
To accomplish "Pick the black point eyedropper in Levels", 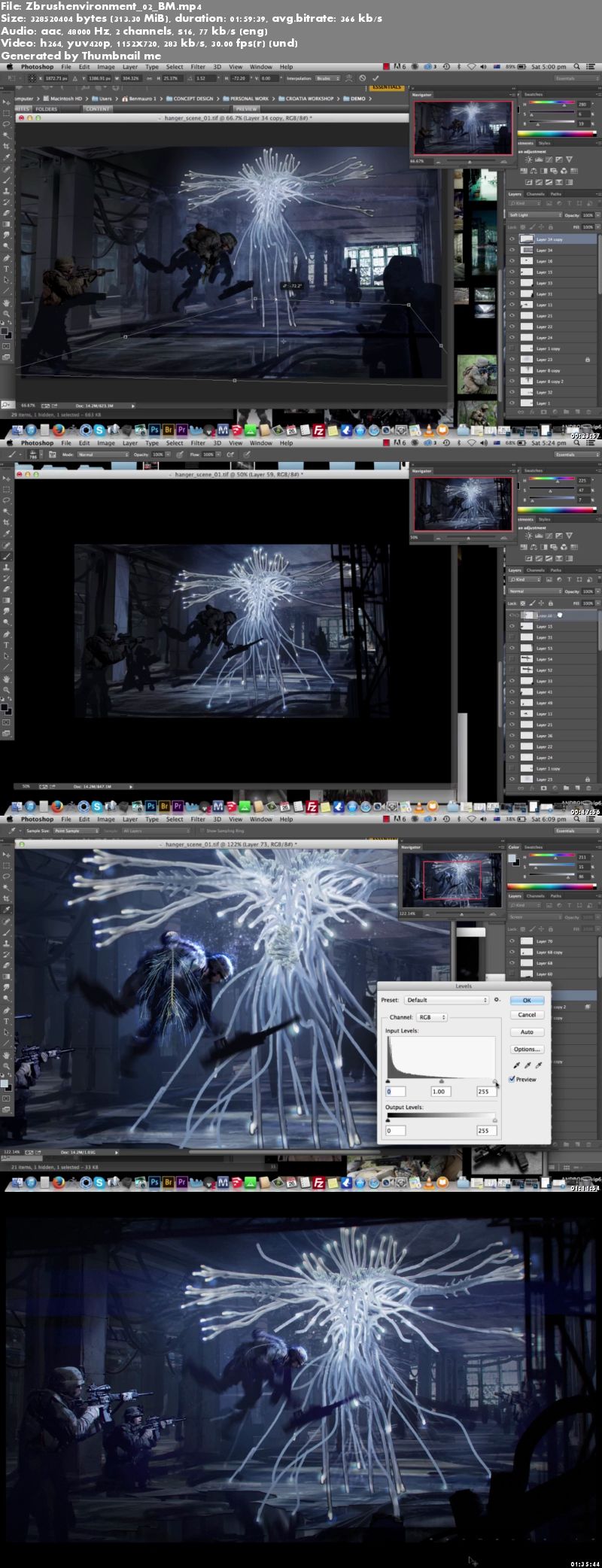I will (516, 1065).
